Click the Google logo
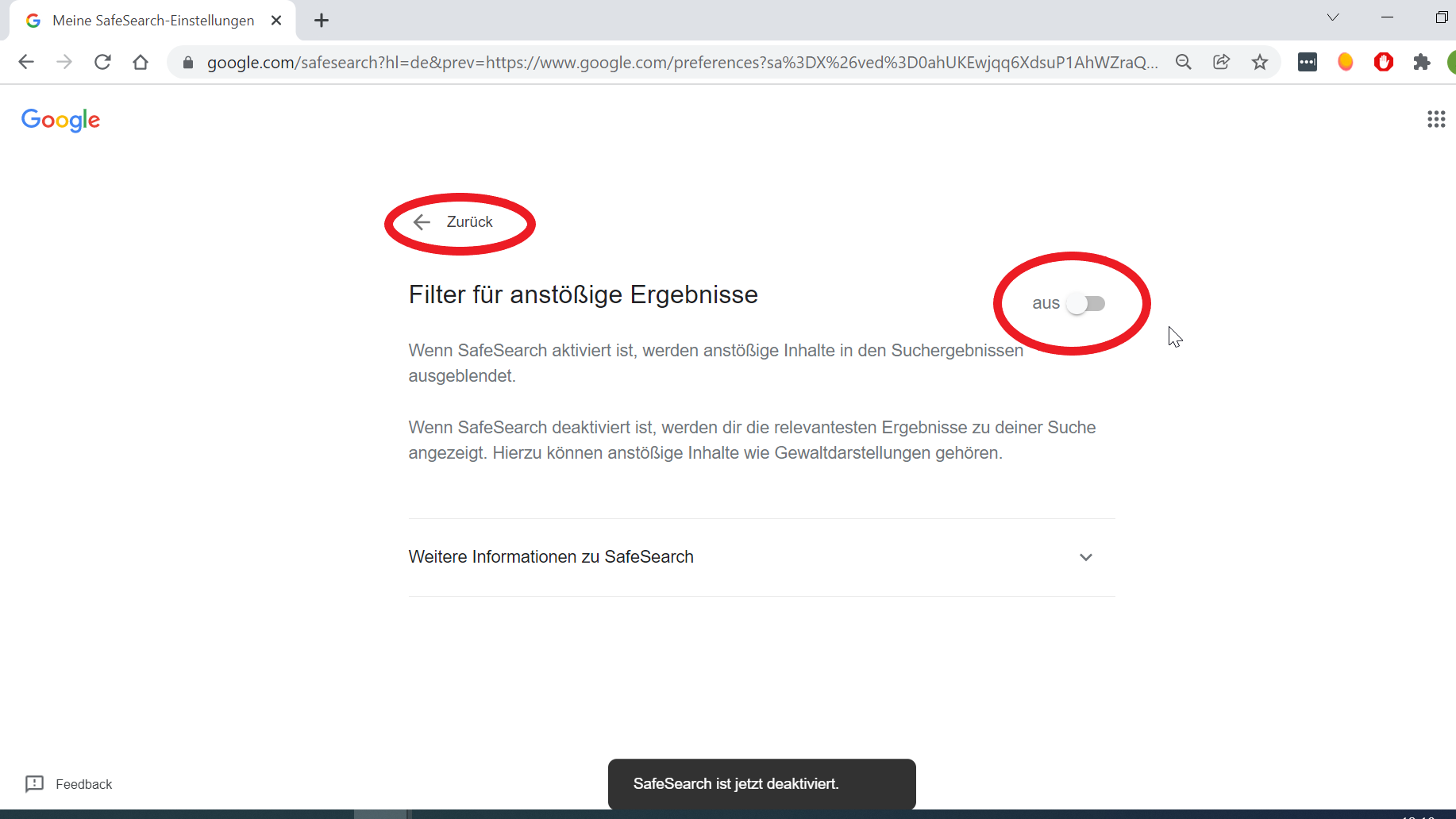Screen dimensions: 1456x819 tap(60, 120)
